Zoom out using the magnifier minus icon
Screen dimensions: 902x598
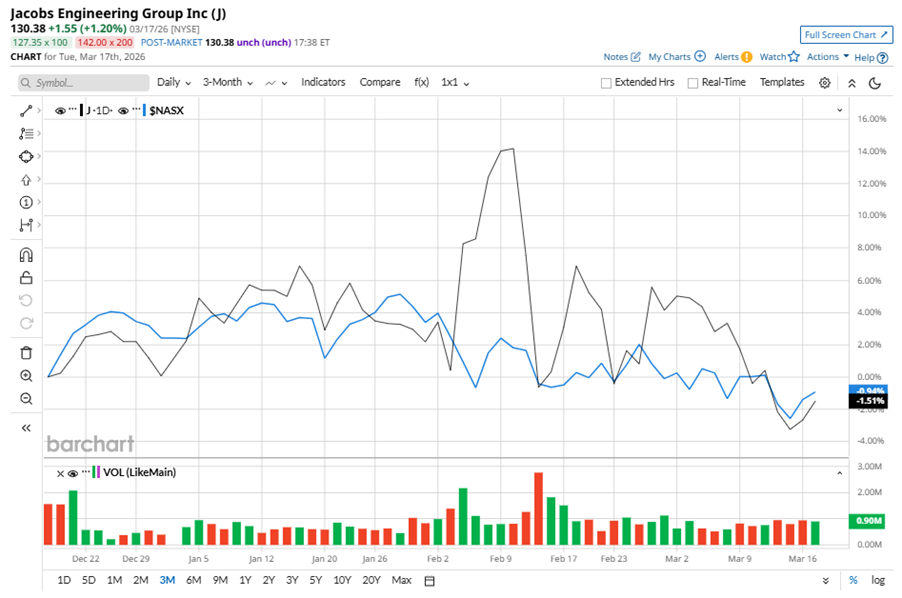27,399
